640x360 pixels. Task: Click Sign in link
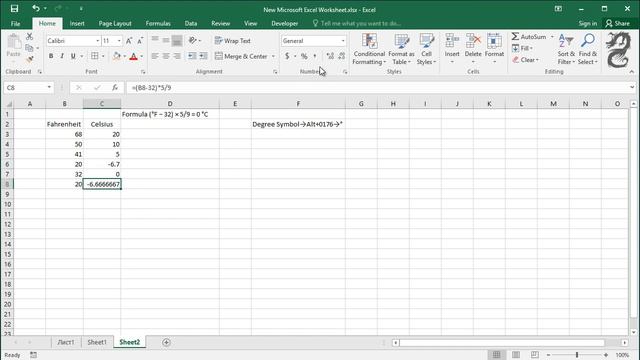point(587,23)
